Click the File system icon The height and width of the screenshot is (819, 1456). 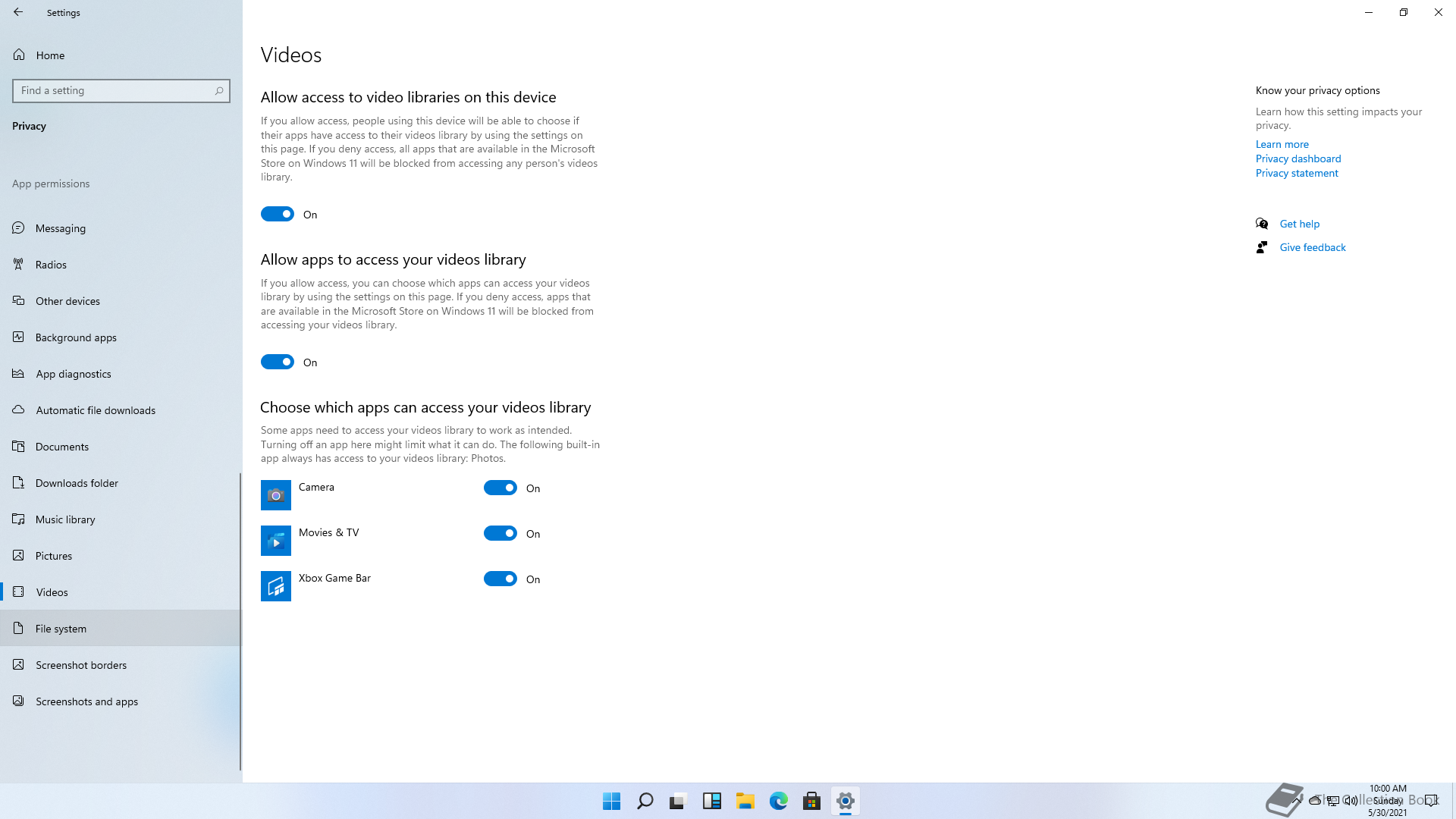(18, 628)
